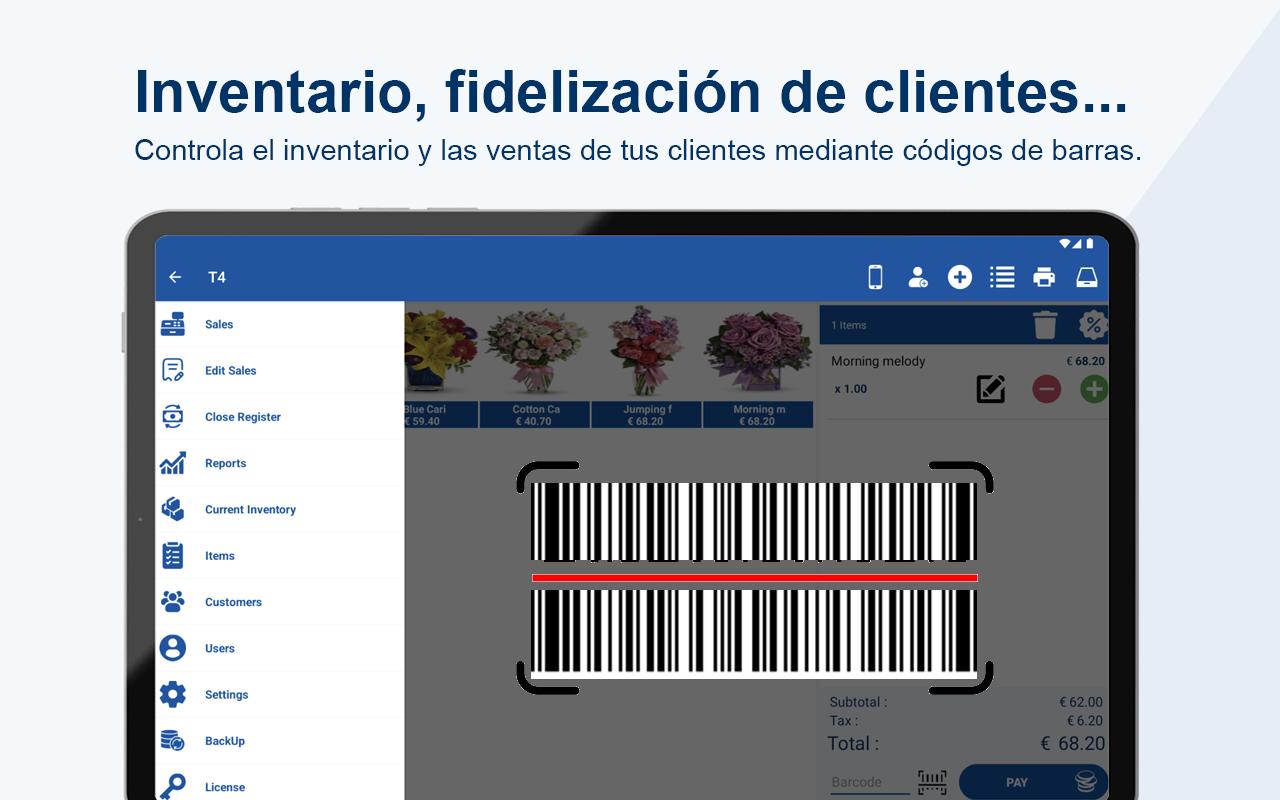This screenshot has height=800, width=1280.
Task: Select the Cotton Ca bouquet product
Action: pyautogui.click(x=535, y=368)
